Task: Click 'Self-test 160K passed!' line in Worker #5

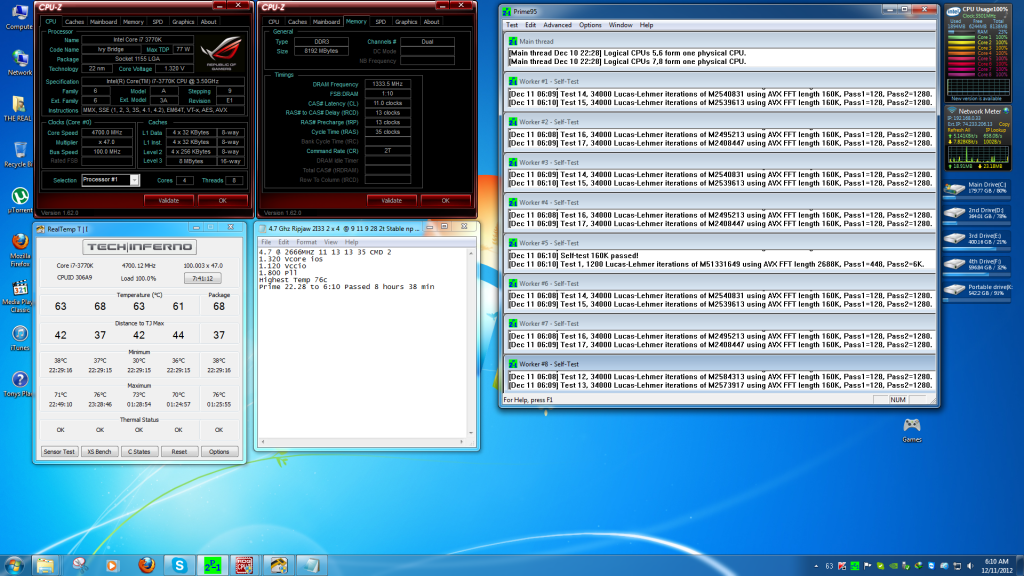Action: pos(573,255)
